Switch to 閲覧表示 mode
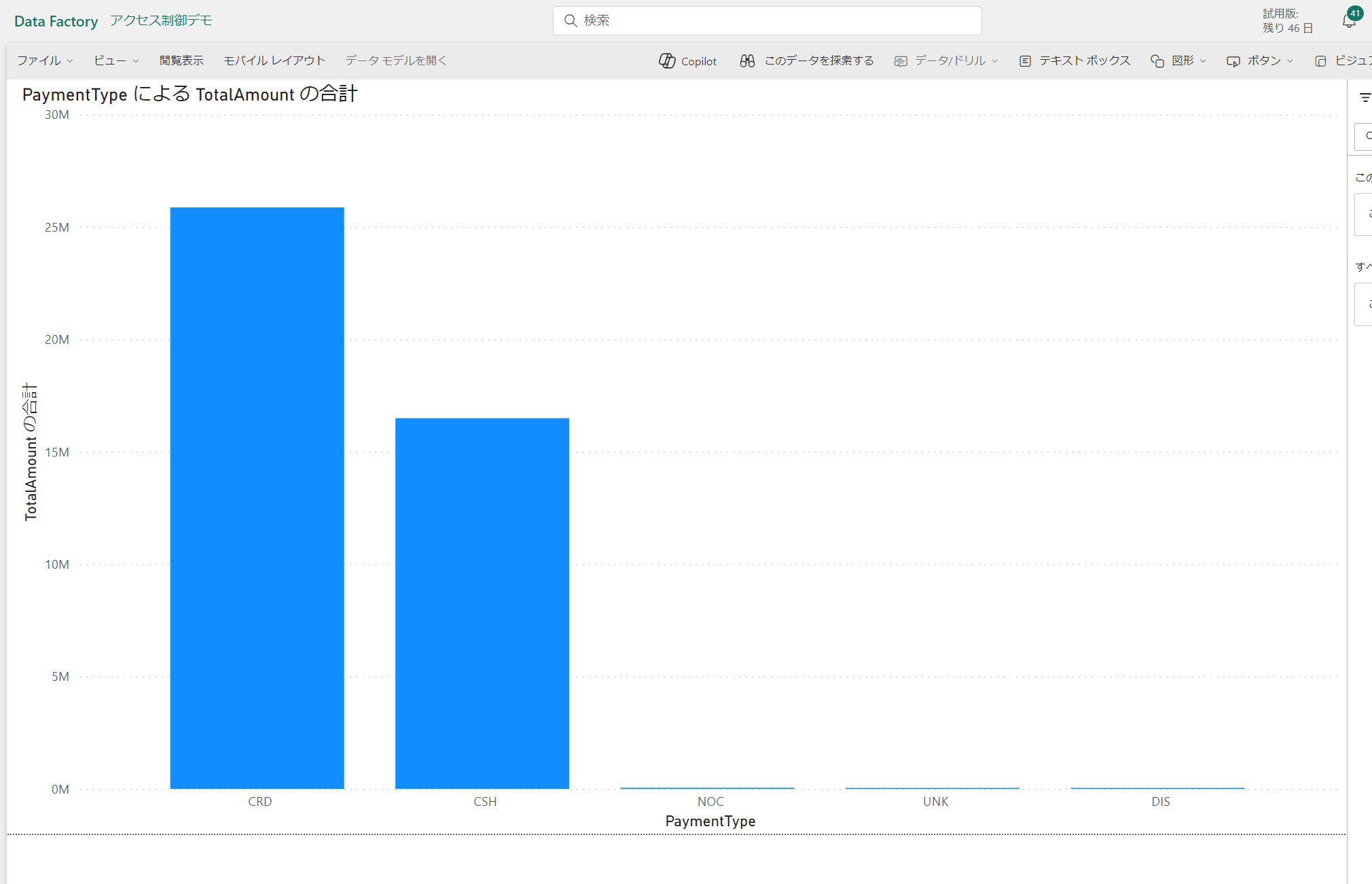 click(181, 60)
